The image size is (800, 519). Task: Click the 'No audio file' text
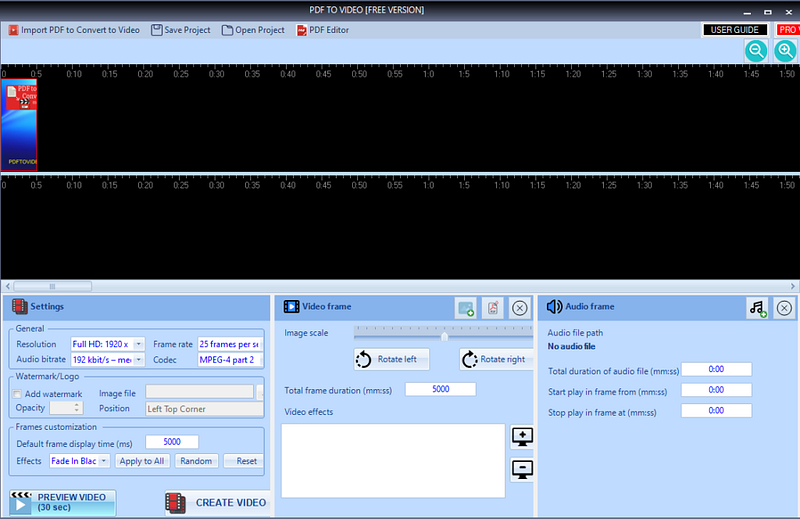[x=571, y=347]
